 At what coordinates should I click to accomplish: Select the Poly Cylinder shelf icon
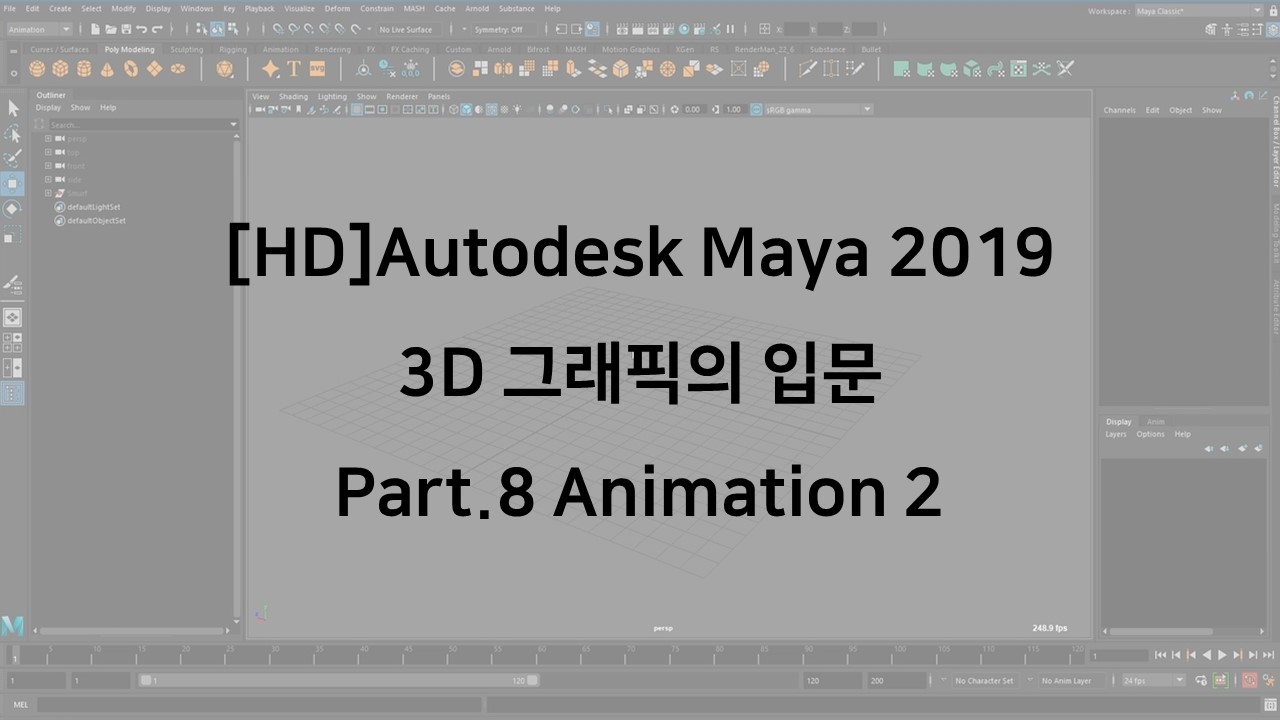click(x=84, y=69)
